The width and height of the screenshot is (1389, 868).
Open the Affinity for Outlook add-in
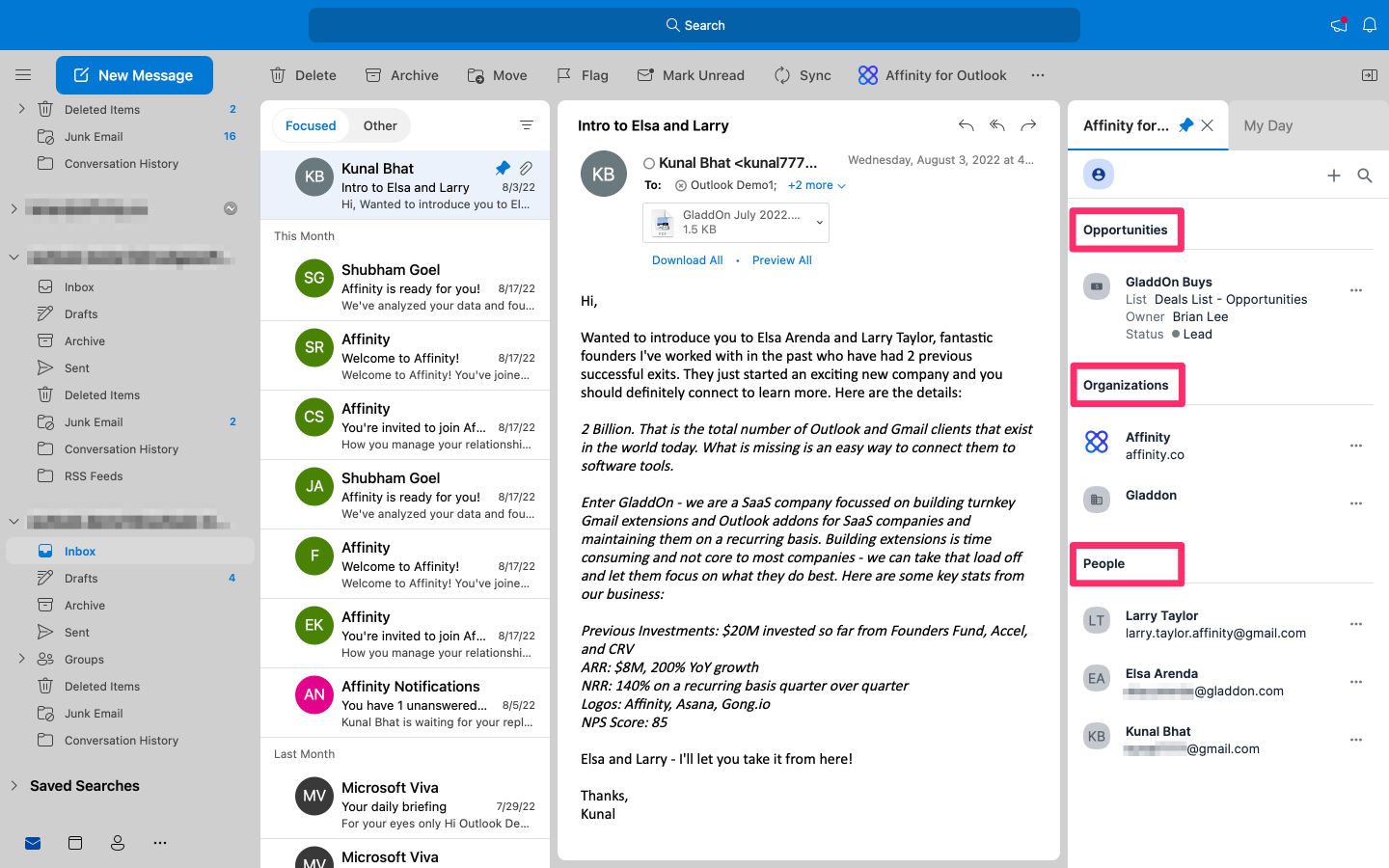point(932,75)
